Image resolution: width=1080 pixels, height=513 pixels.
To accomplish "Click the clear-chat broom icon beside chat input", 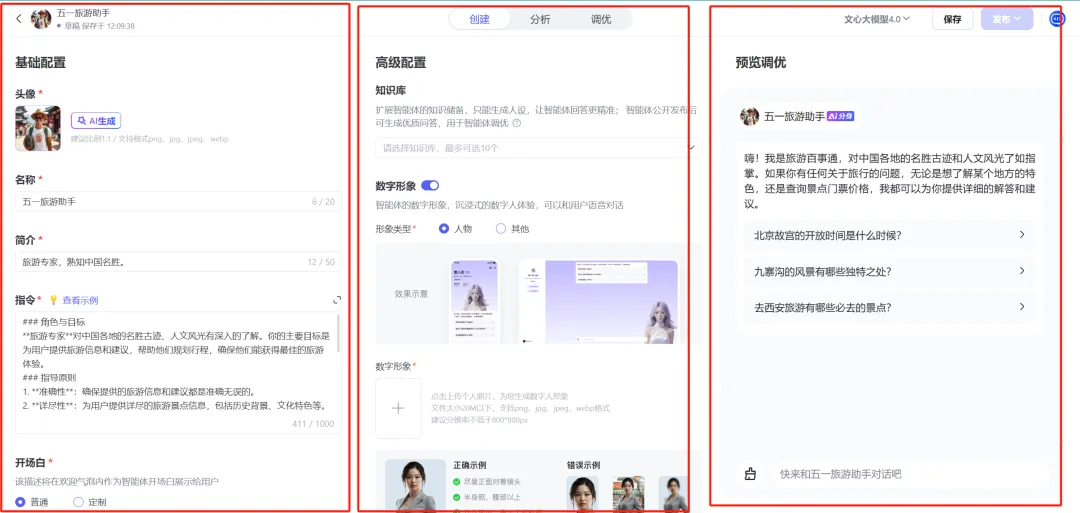I will [751, 474].
